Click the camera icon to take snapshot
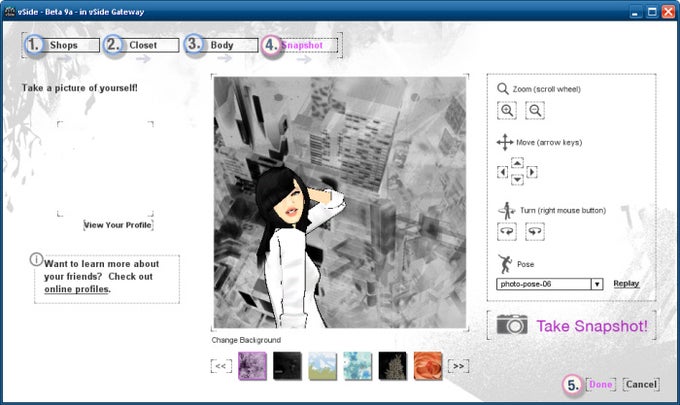The height and width of the screenshot is (405, 680). click(x=512, y=324)
